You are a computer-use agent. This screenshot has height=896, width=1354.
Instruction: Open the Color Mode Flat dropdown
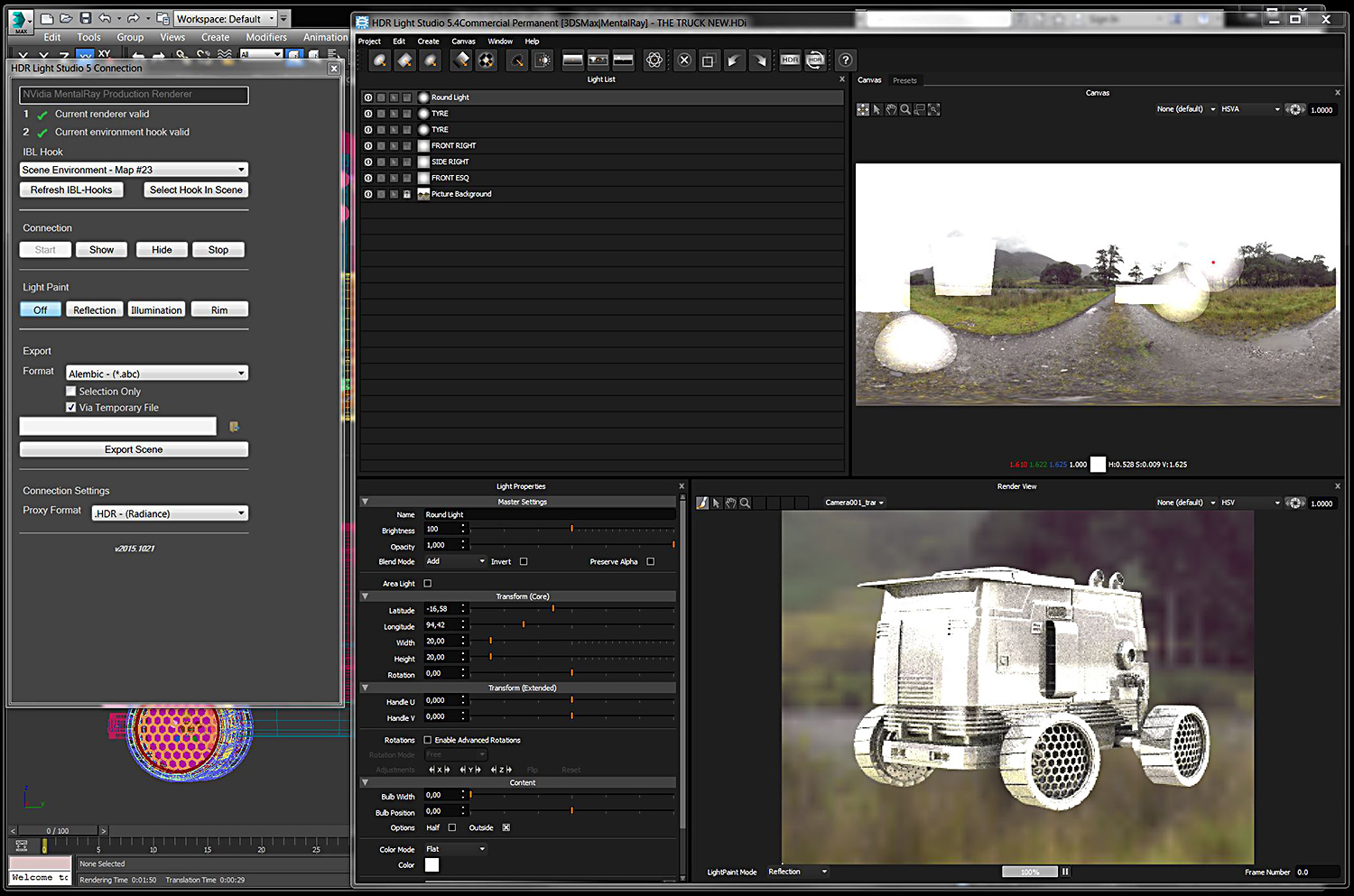[x=456, y=849]
